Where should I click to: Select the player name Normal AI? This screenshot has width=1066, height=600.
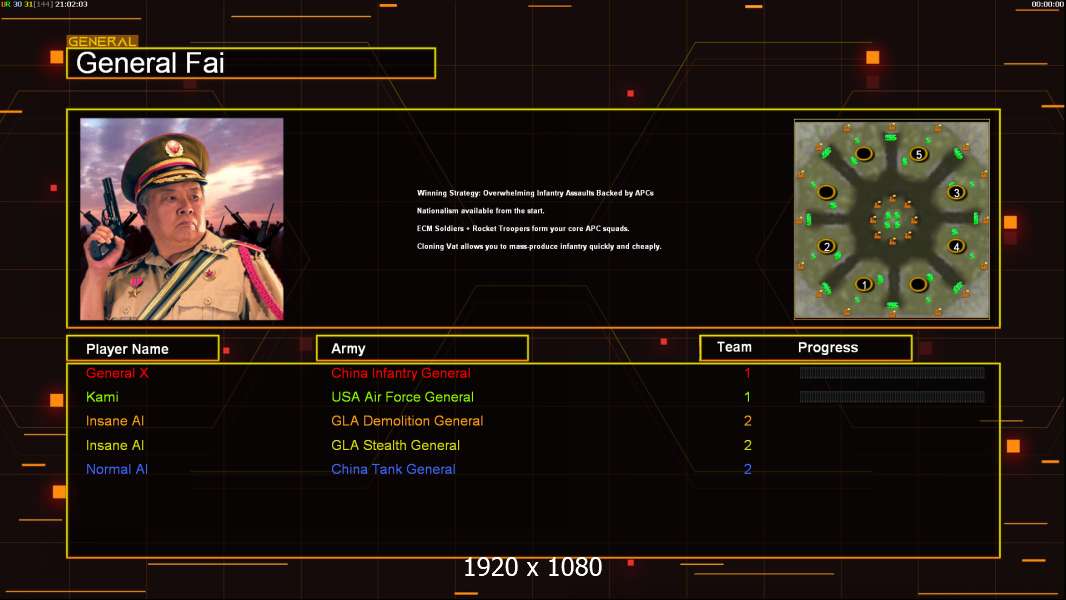click(117, 470)
